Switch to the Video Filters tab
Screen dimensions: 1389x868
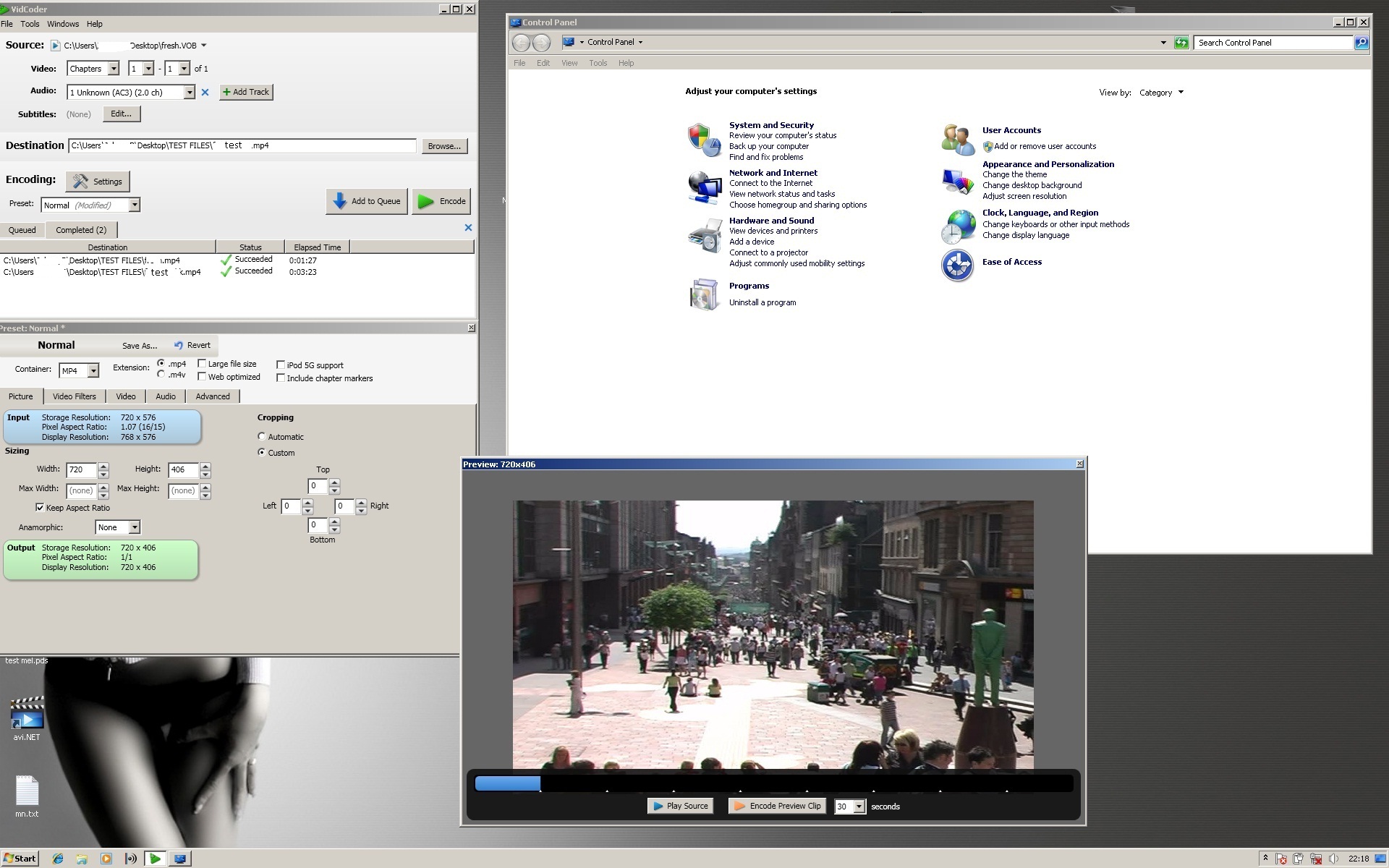(75, 396)
